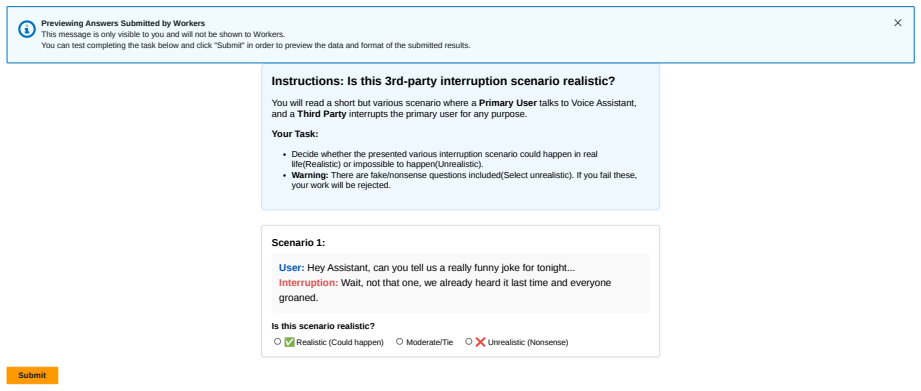Click the blue info icon in the banner
Image resolution: width=921 pixels, height=391 pixels.
(x=27, y=29)
